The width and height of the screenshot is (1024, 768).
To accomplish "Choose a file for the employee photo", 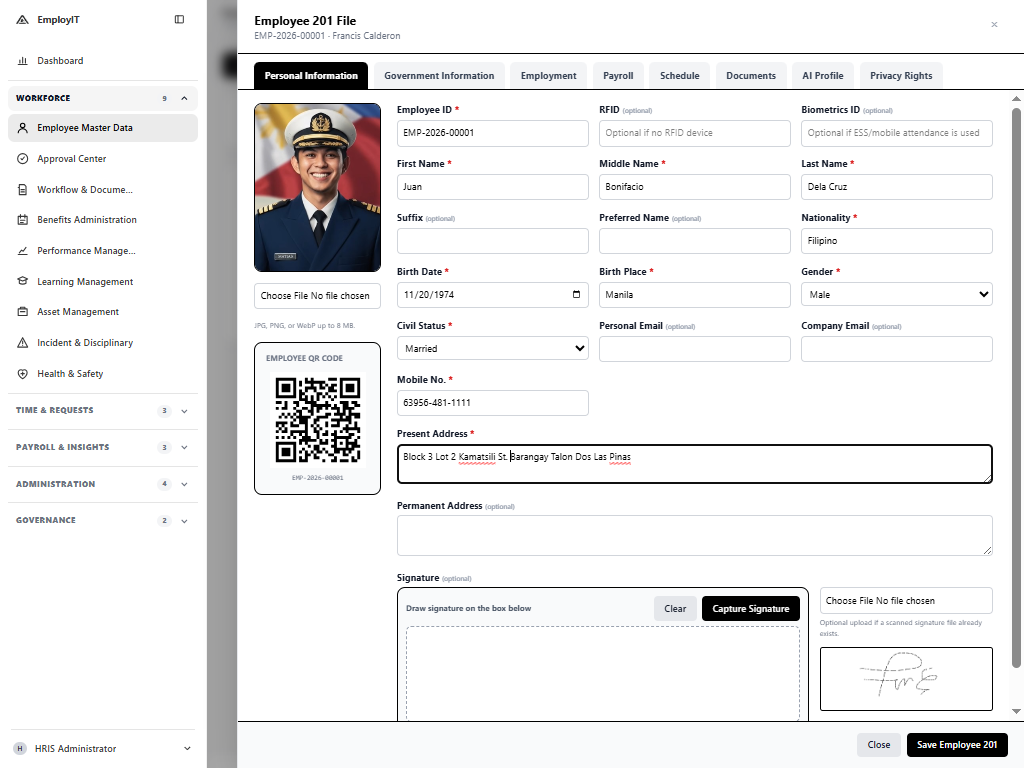I will (317, 296).
